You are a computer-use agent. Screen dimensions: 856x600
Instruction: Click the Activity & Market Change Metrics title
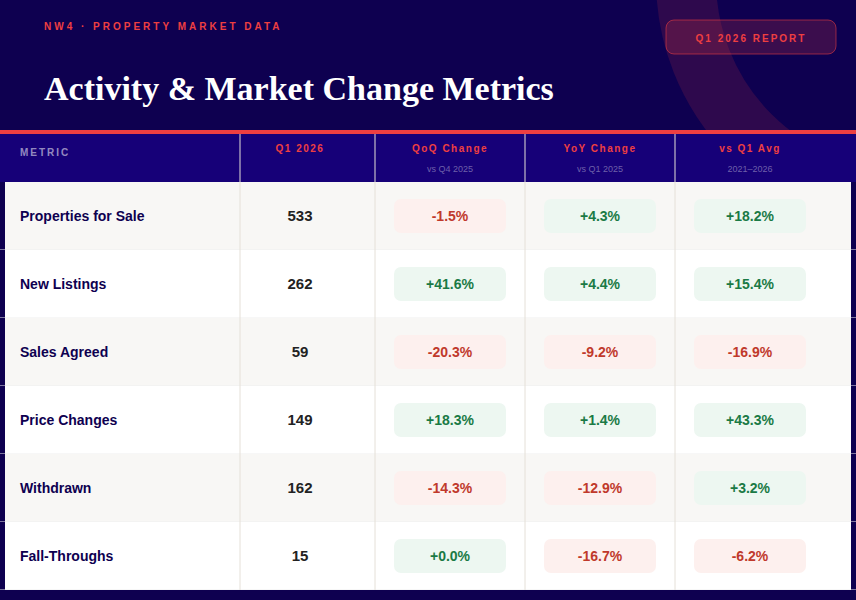point(299,89)
